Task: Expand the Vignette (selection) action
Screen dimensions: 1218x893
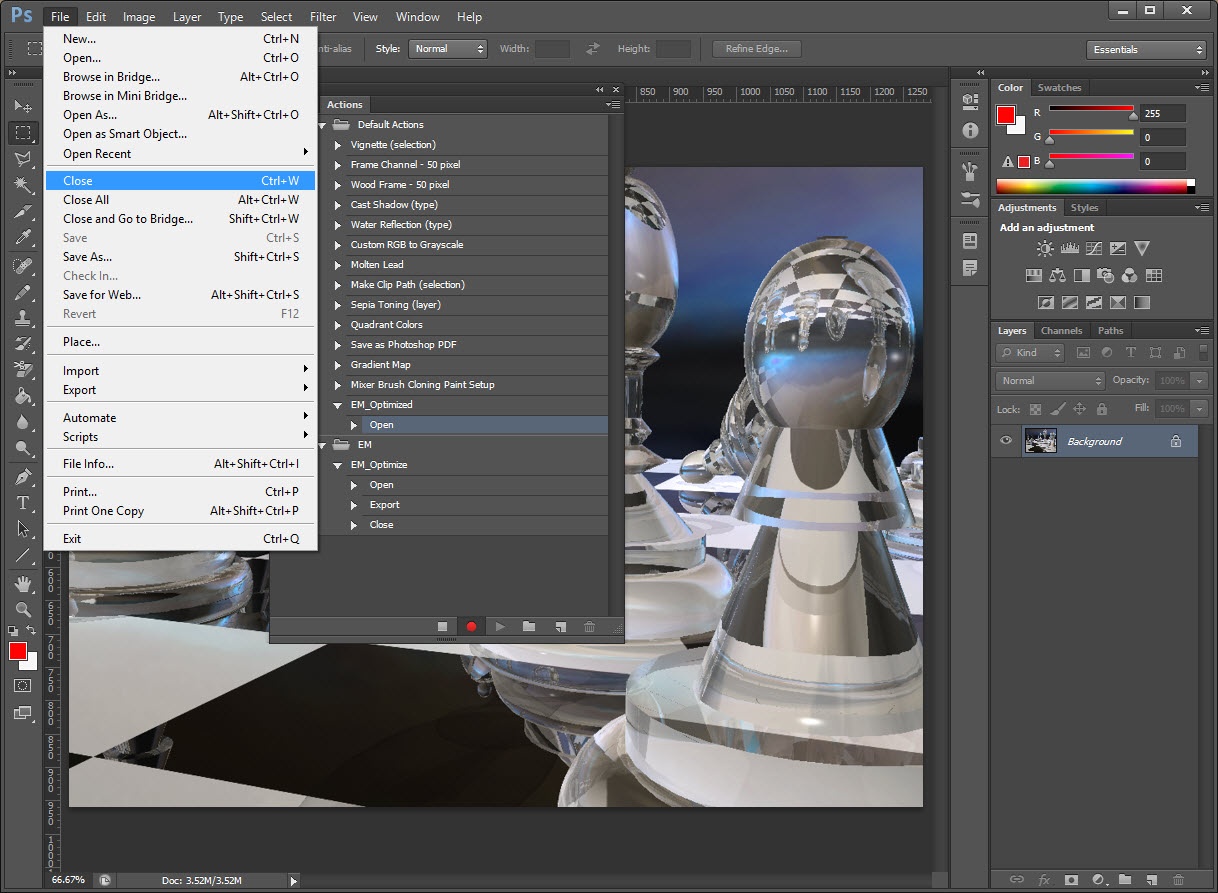Action: click(x=338, y=145)
